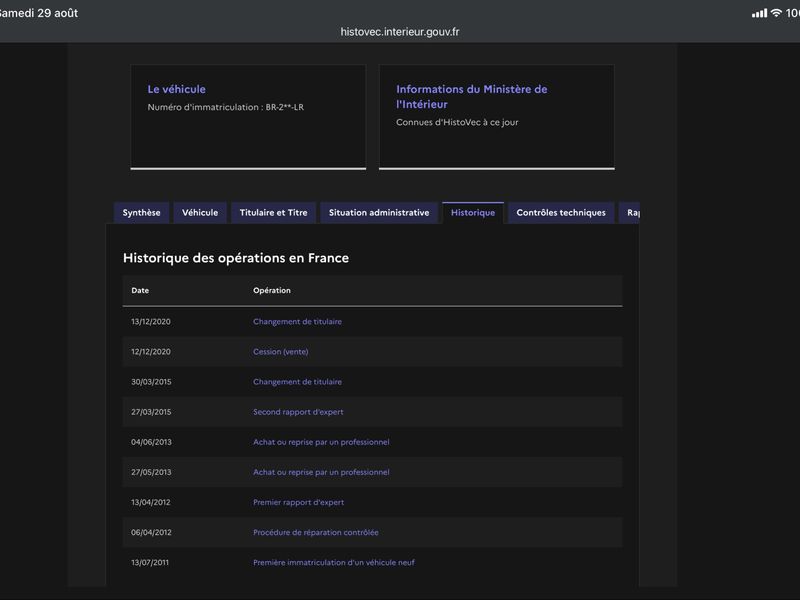Click the Date column header
This screenshot has height=600, width=800.
(140, 290)
